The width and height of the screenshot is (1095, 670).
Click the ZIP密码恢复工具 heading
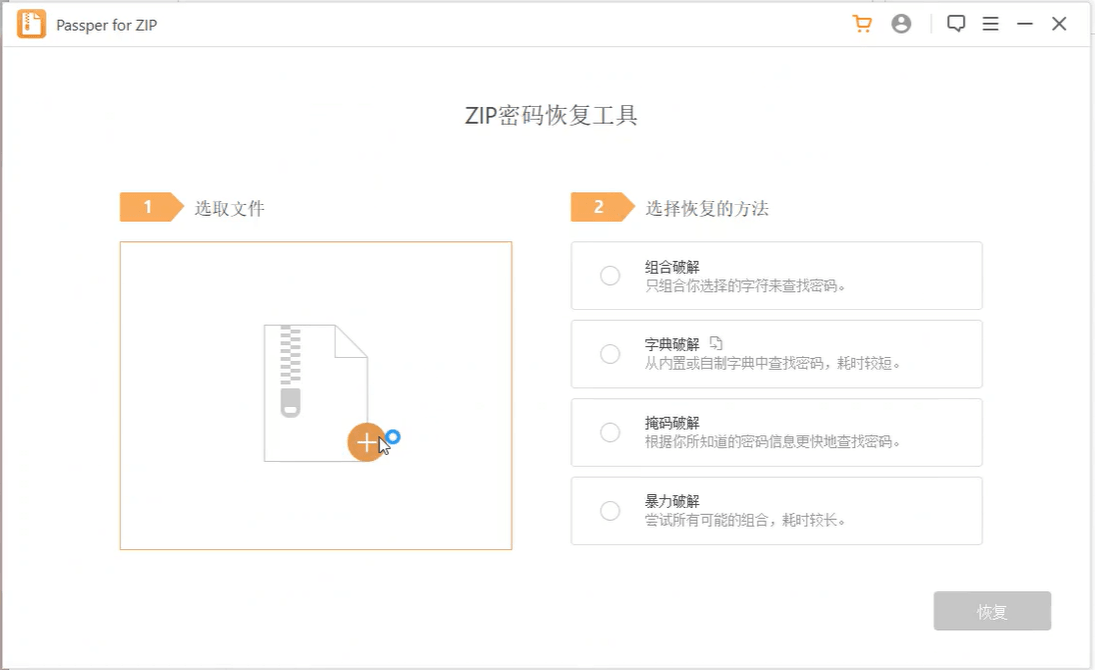551,116
